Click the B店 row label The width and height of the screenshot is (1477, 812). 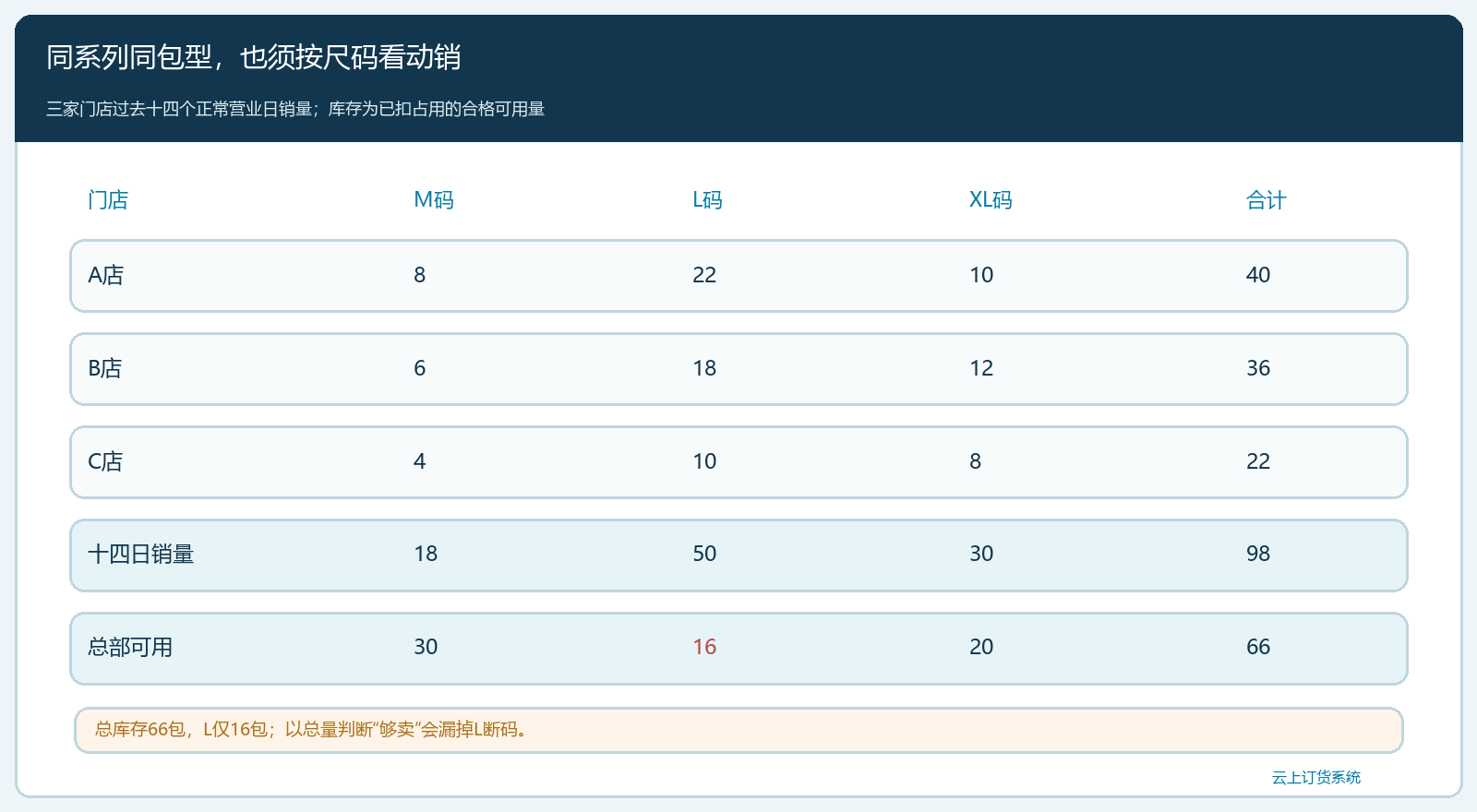pos(104,368)
